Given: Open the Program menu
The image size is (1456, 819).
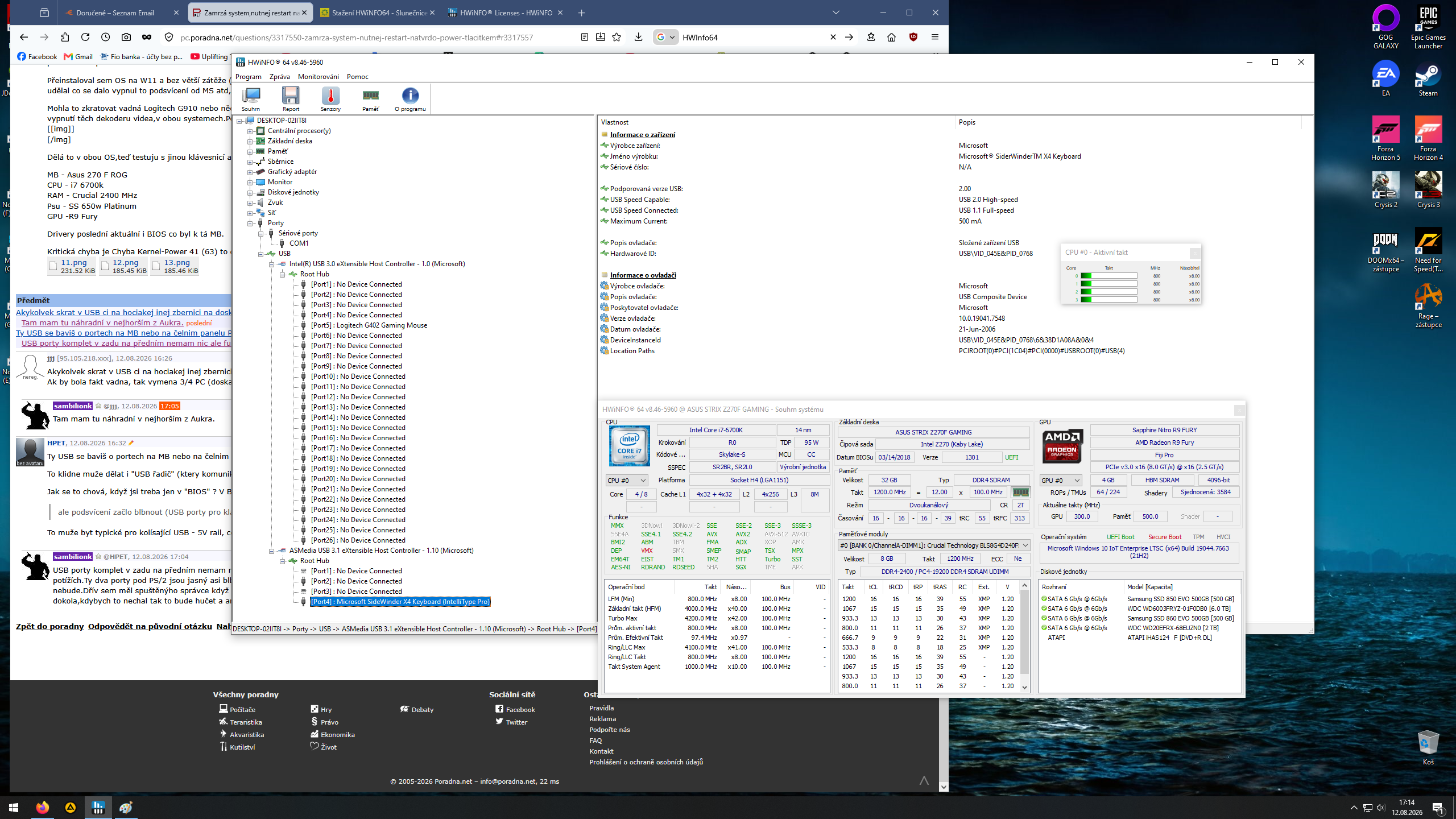Looking at the screenshot, I should (249, 77).
